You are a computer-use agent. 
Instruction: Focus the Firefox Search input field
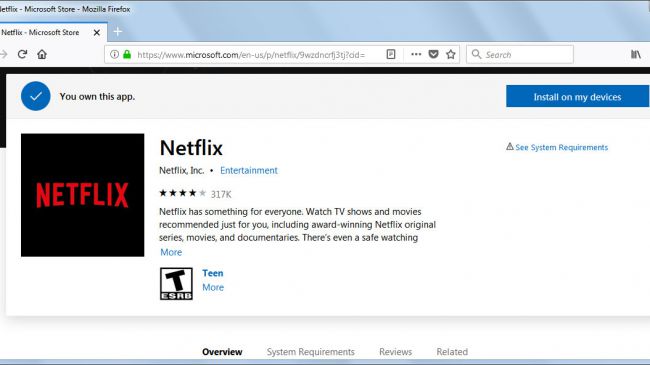520,54
